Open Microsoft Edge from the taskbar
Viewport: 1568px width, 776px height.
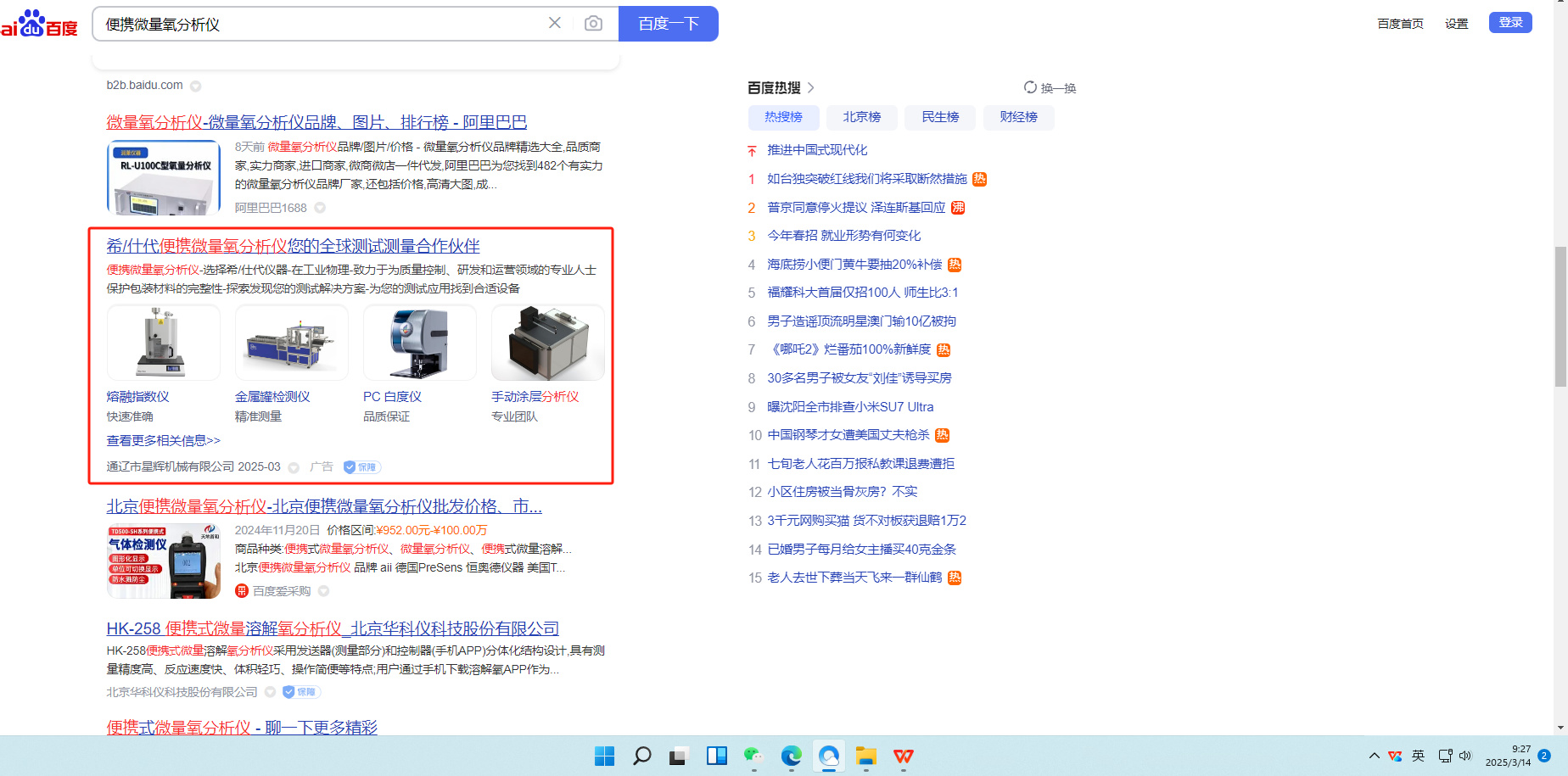791,756
